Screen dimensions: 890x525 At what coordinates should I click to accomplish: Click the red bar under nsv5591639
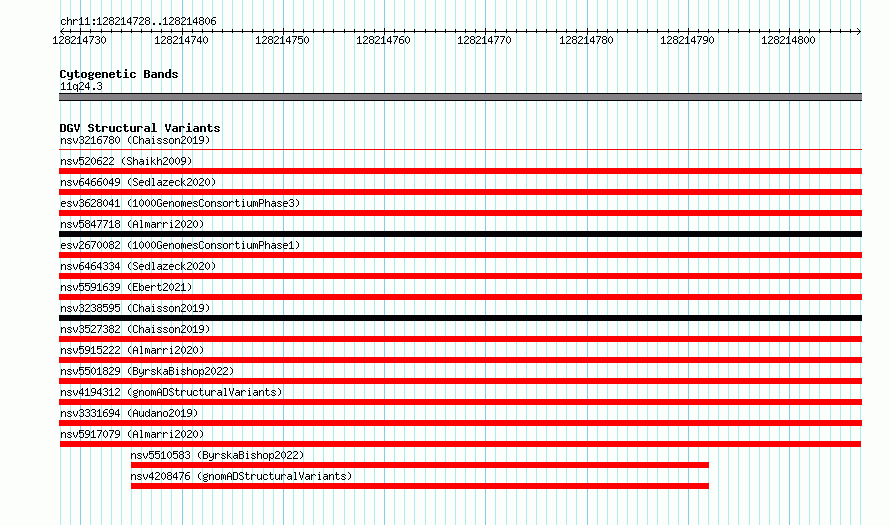pos(460,297)
